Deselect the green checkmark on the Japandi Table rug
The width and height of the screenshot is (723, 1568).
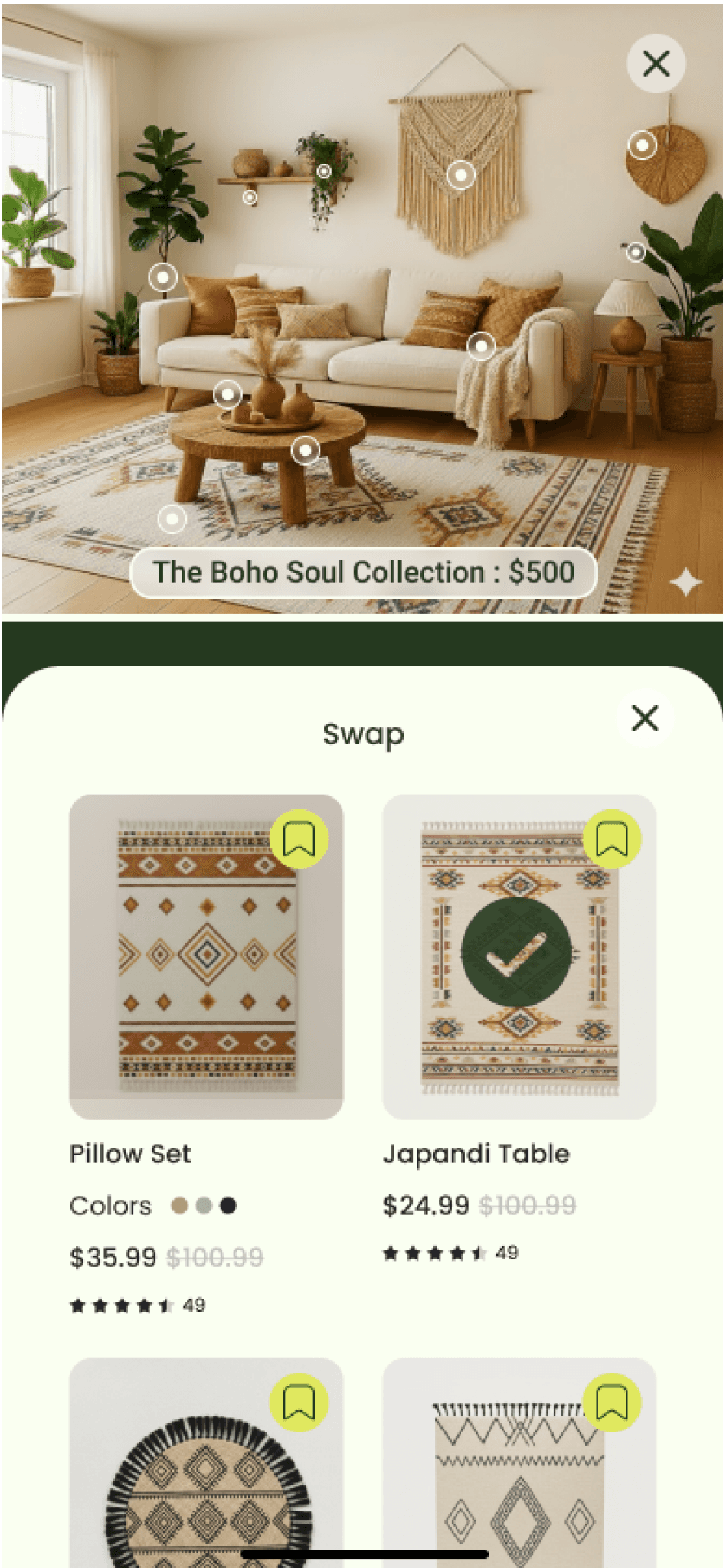(518, 952)
